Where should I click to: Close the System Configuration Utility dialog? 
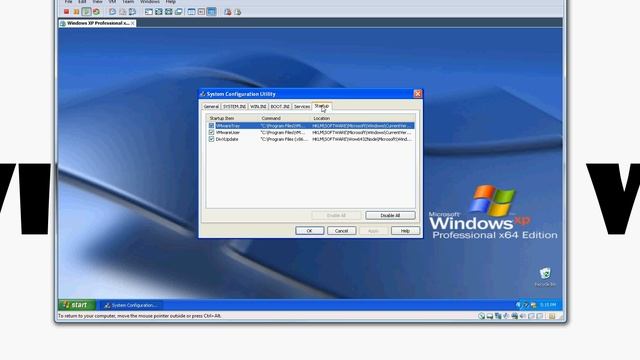coord(418,94)
